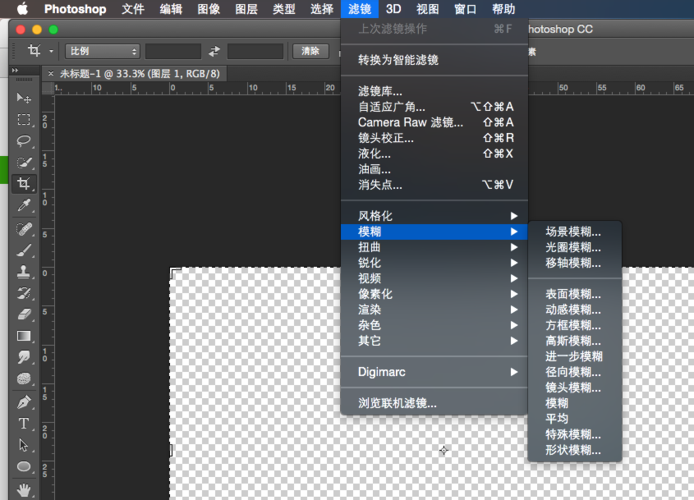Choose 高斯模糊... from blur submenu
The height and width of the screenshot is (500, 694).
point(575,341)
